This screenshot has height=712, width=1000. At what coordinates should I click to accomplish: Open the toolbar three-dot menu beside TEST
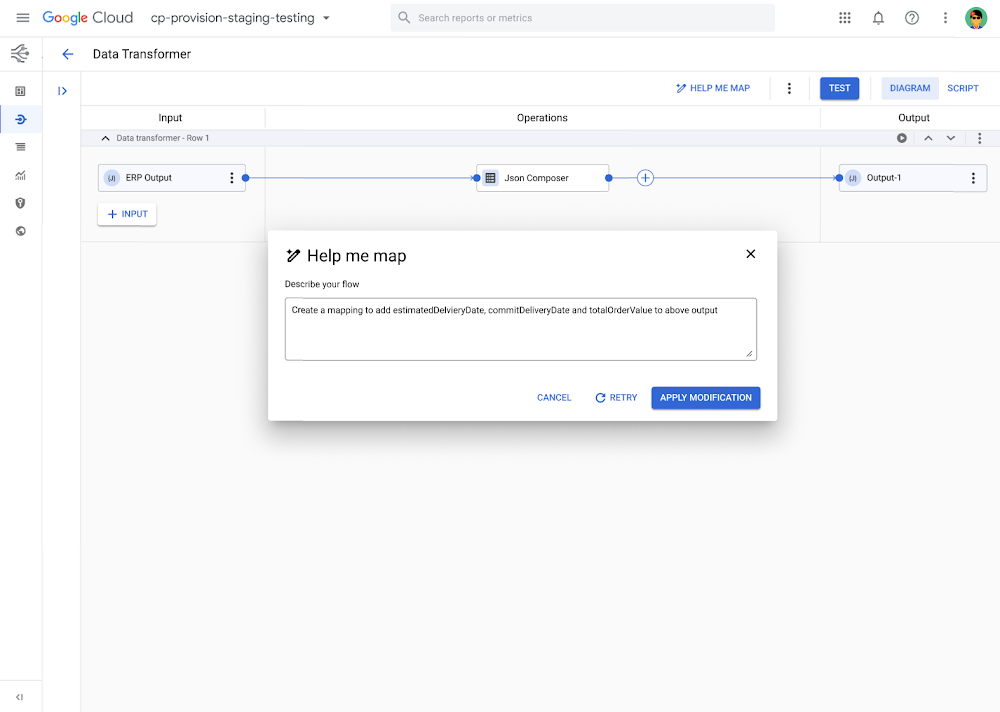point(789,88)
